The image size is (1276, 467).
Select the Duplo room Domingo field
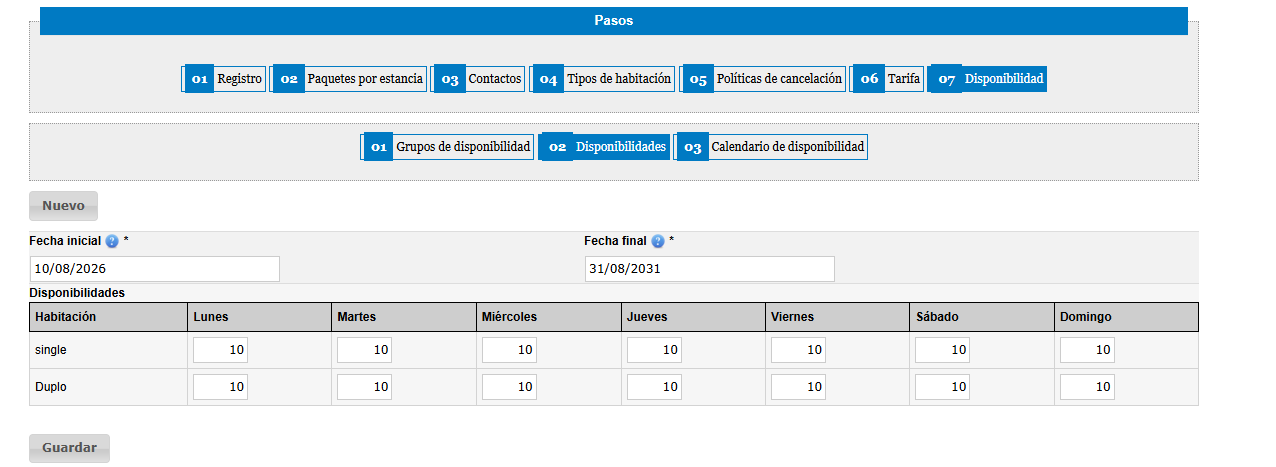pos(1087,387)
